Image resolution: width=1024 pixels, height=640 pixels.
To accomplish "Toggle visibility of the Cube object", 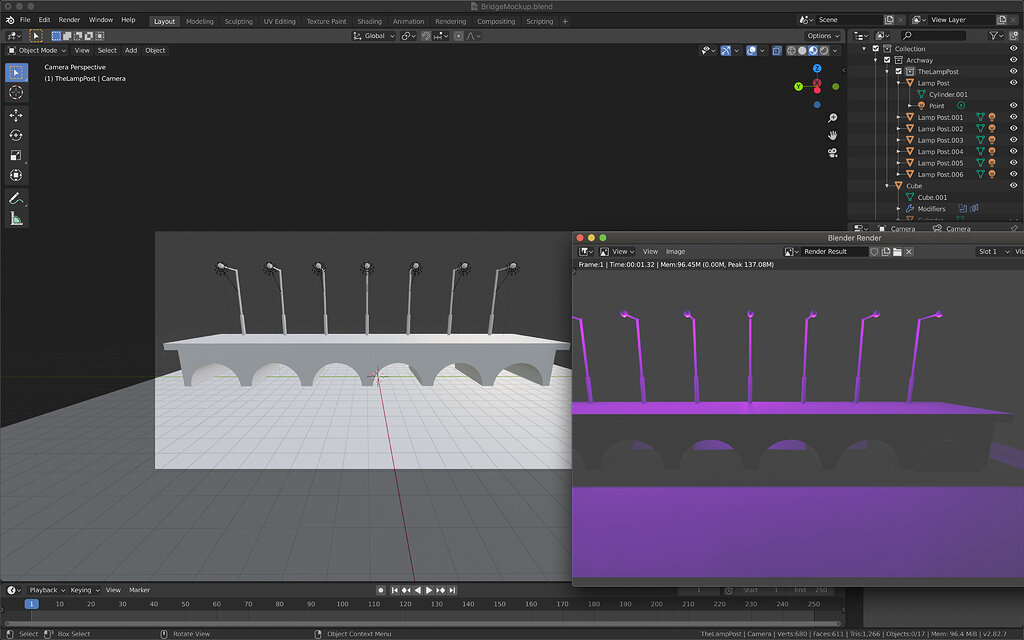I will pyautogui.click(x=1013, y=186).
